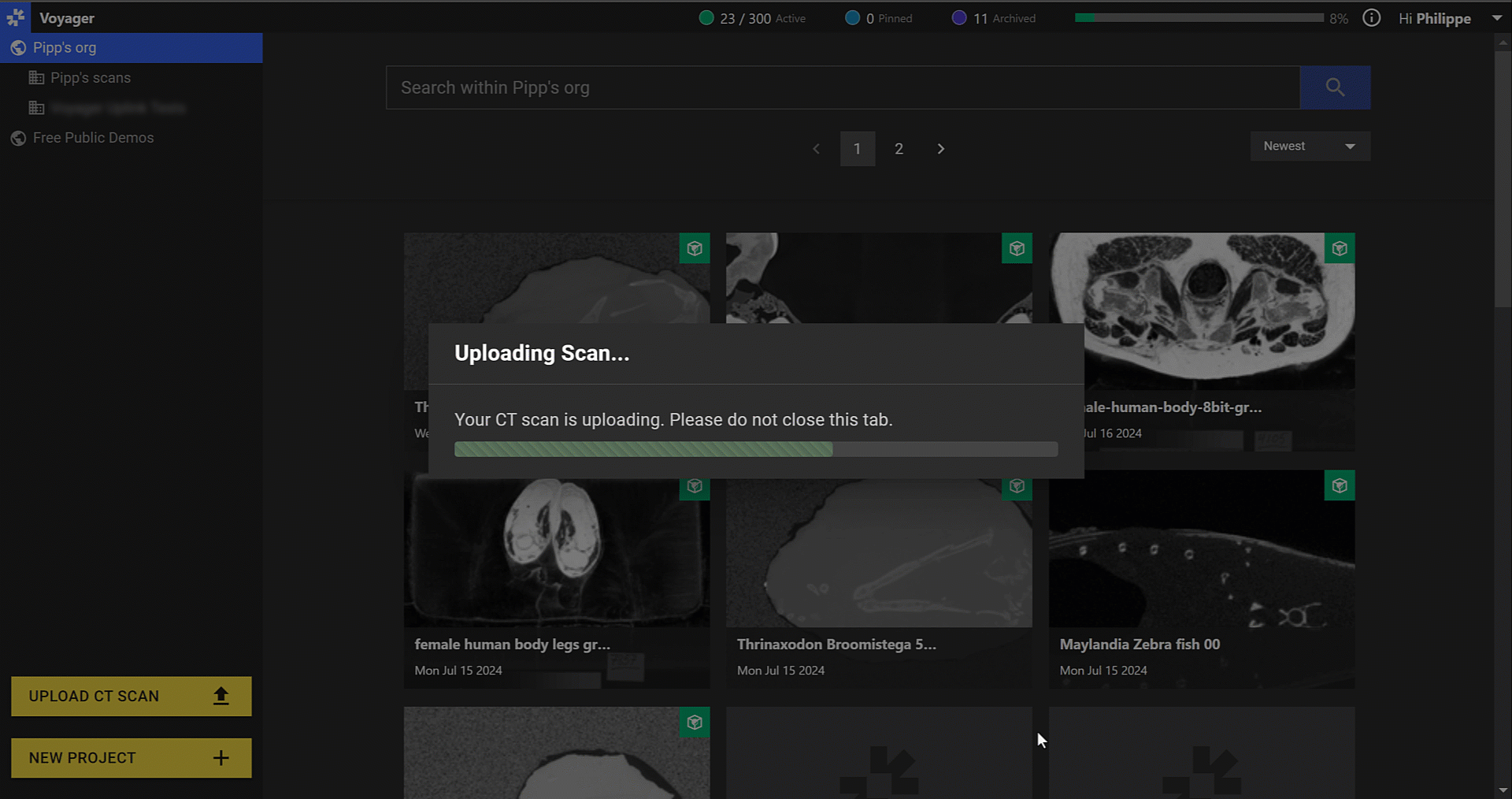Open the info circle icon
This screenshot has height=799, width=1512.
1371,18
